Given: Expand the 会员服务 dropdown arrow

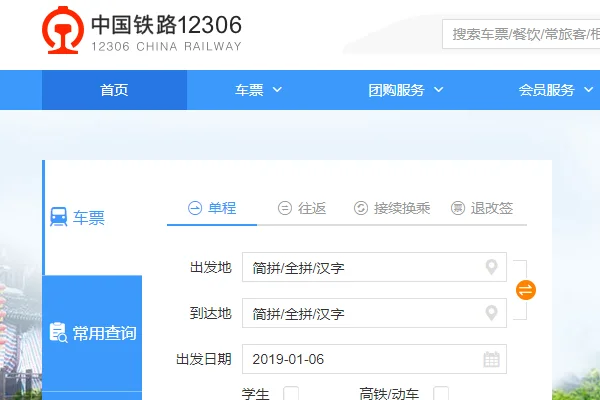Looking at the screenshot, I should [x=589, y=90].
